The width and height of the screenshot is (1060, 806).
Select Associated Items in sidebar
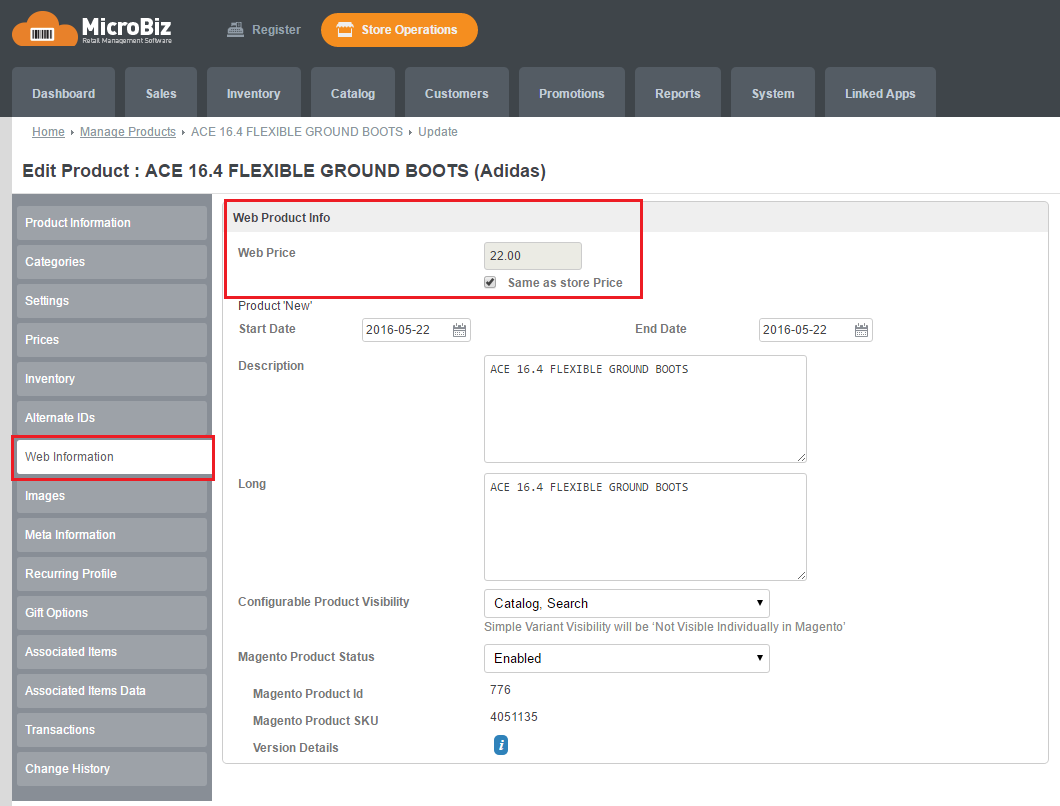click(x=112, y=652)
